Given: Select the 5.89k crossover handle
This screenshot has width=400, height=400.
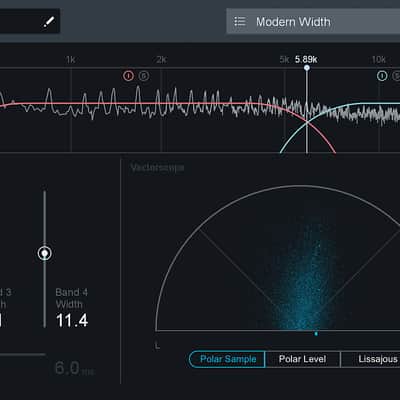Looking at the screenshot, I should (x=307, y=68).
